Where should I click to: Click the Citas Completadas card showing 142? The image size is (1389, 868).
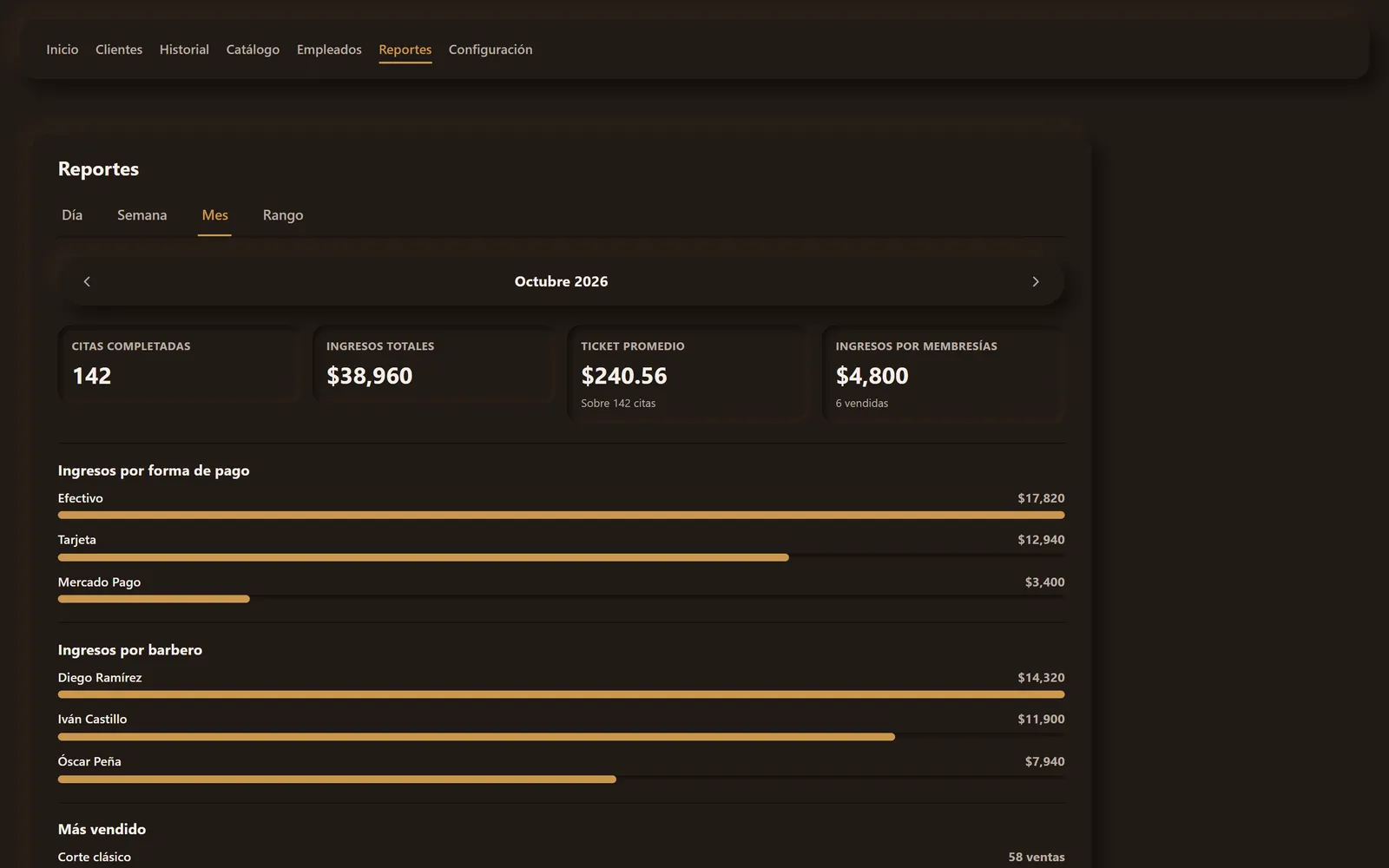pyautogui.click(x=179, y=365)
